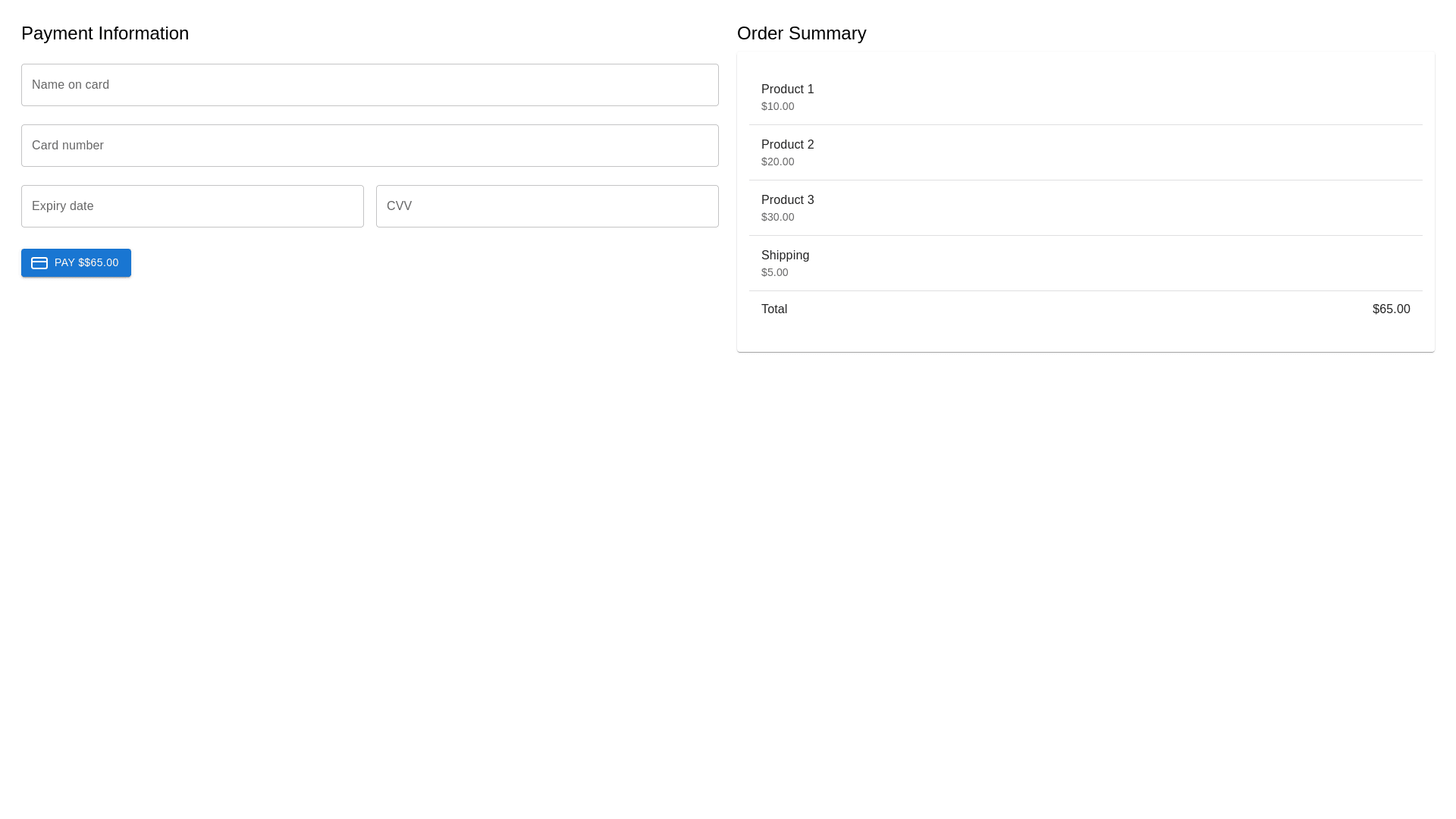Click the Payment Information heading
Viewport: 1456px width, 819px height.
(x=105, y=33)
